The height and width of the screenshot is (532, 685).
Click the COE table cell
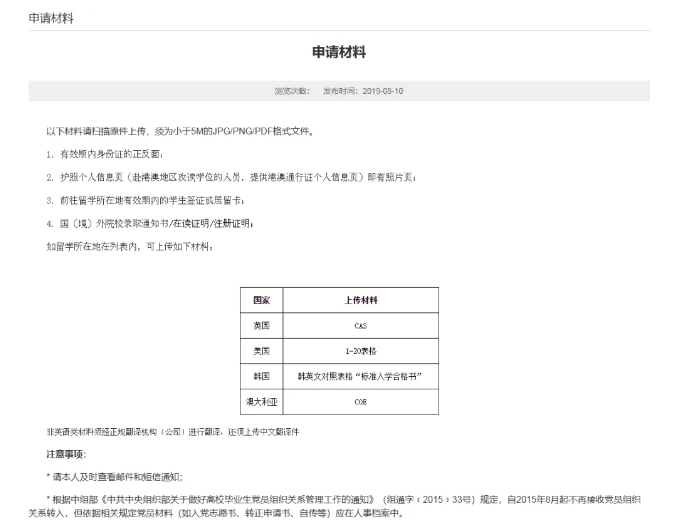(361, 401)
